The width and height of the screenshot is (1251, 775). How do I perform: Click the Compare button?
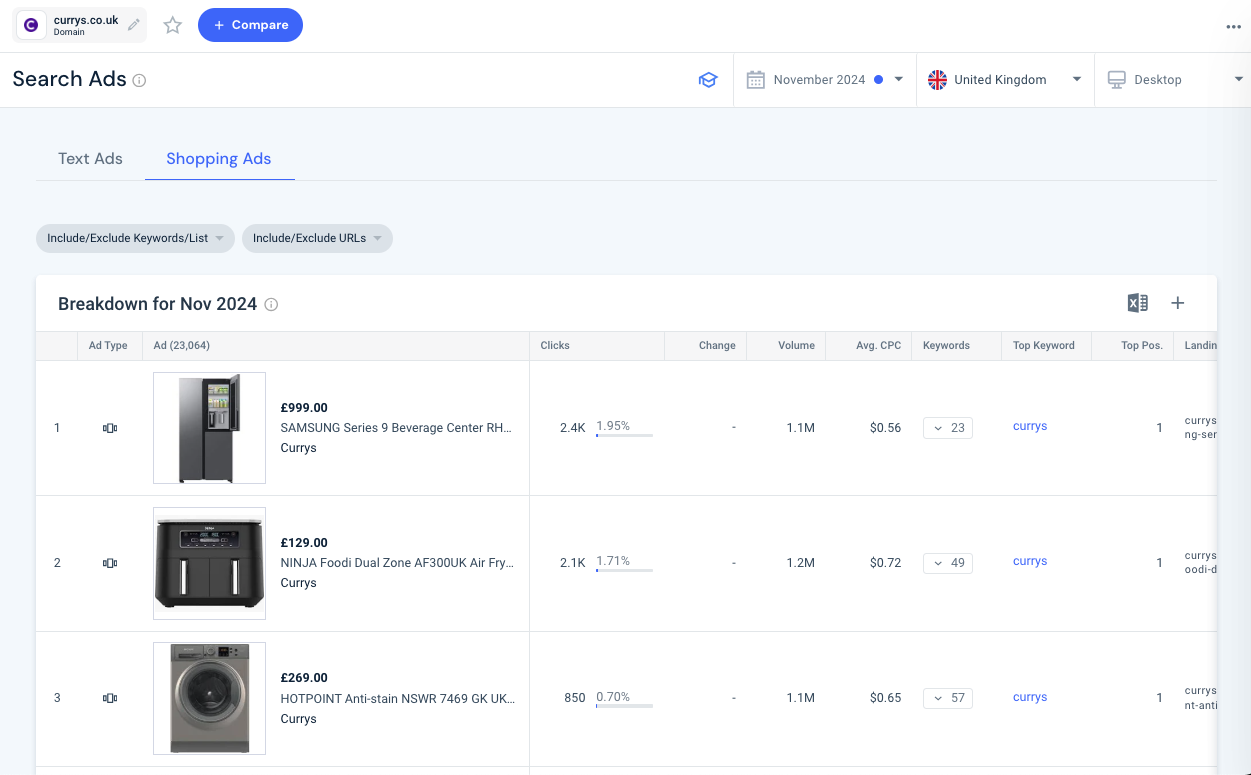[250, 25]
